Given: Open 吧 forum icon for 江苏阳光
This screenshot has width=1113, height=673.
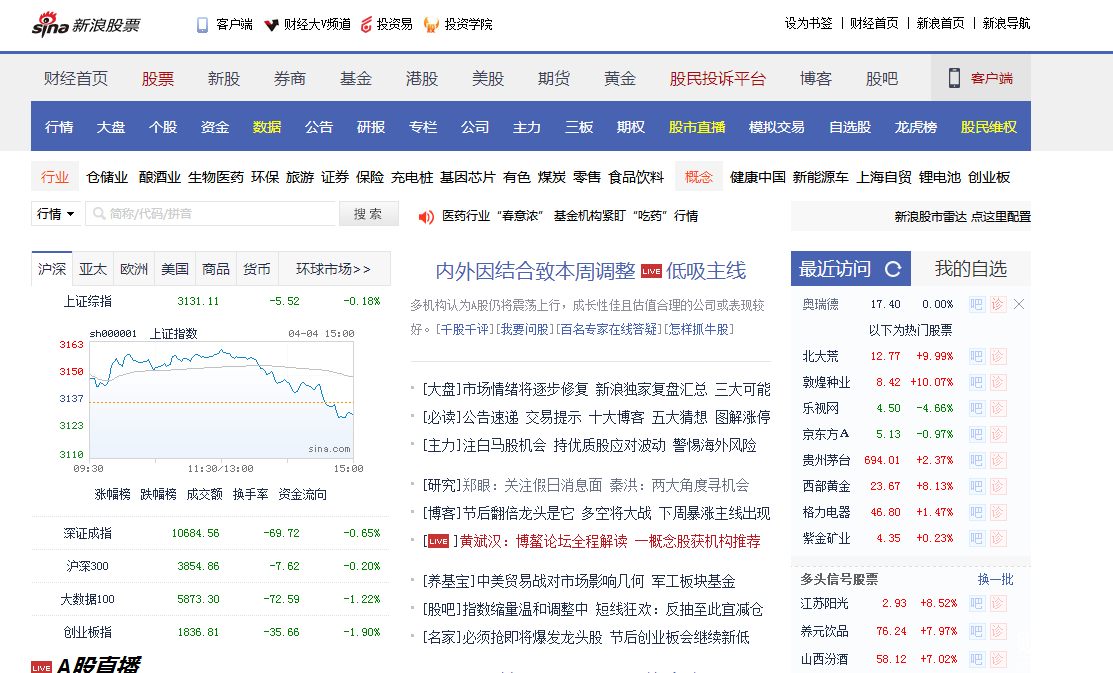Looking at the screenshot, I should coord(977,603).
